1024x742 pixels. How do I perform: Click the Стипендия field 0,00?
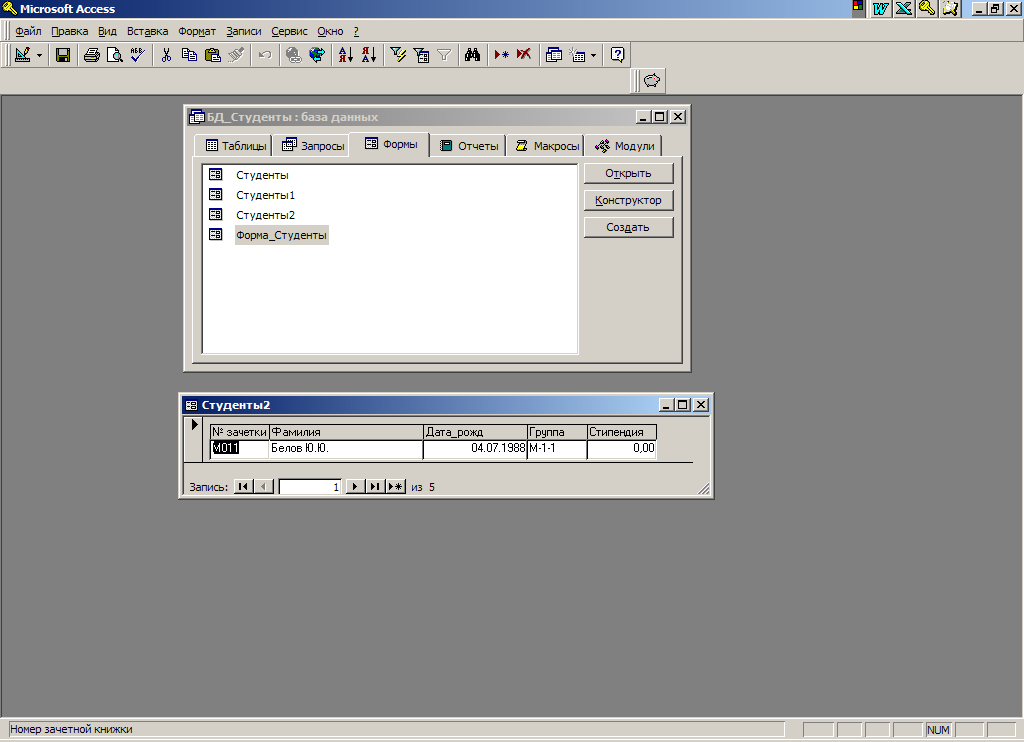coord(622,448)
